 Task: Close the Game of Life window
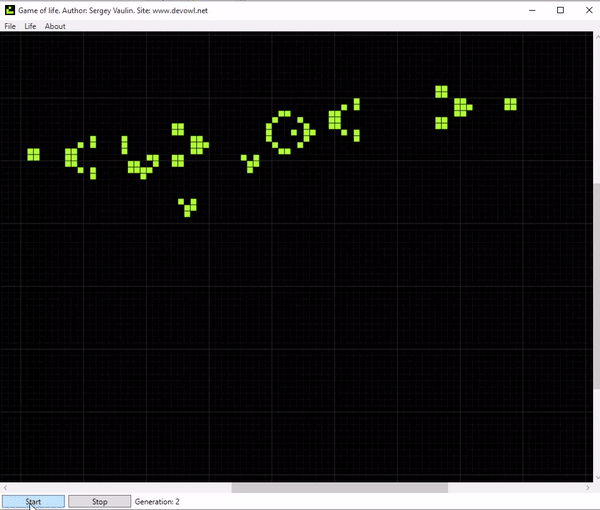(589, 10)
